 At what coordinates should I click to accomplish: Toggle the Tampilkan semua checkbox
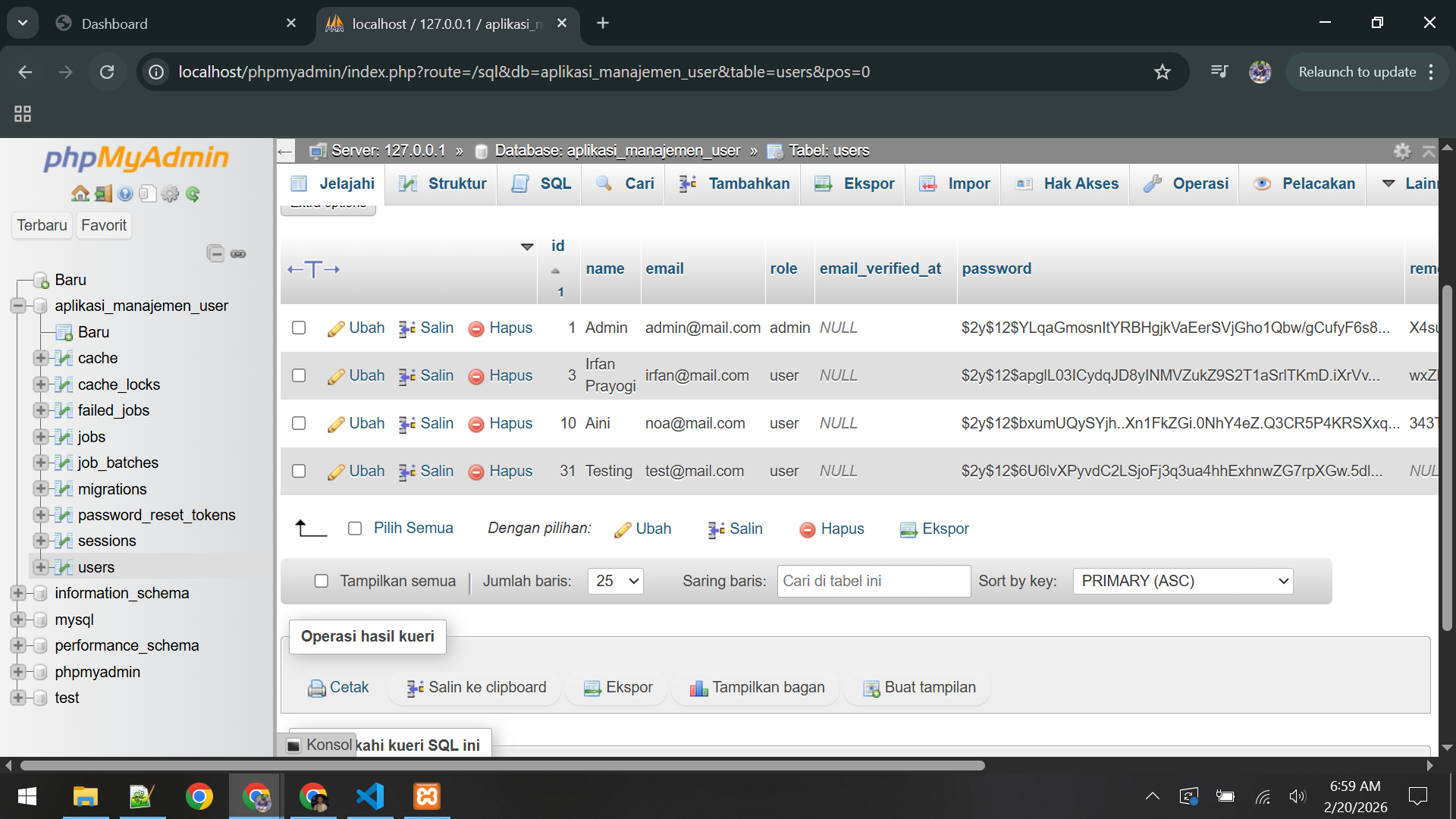322,581
